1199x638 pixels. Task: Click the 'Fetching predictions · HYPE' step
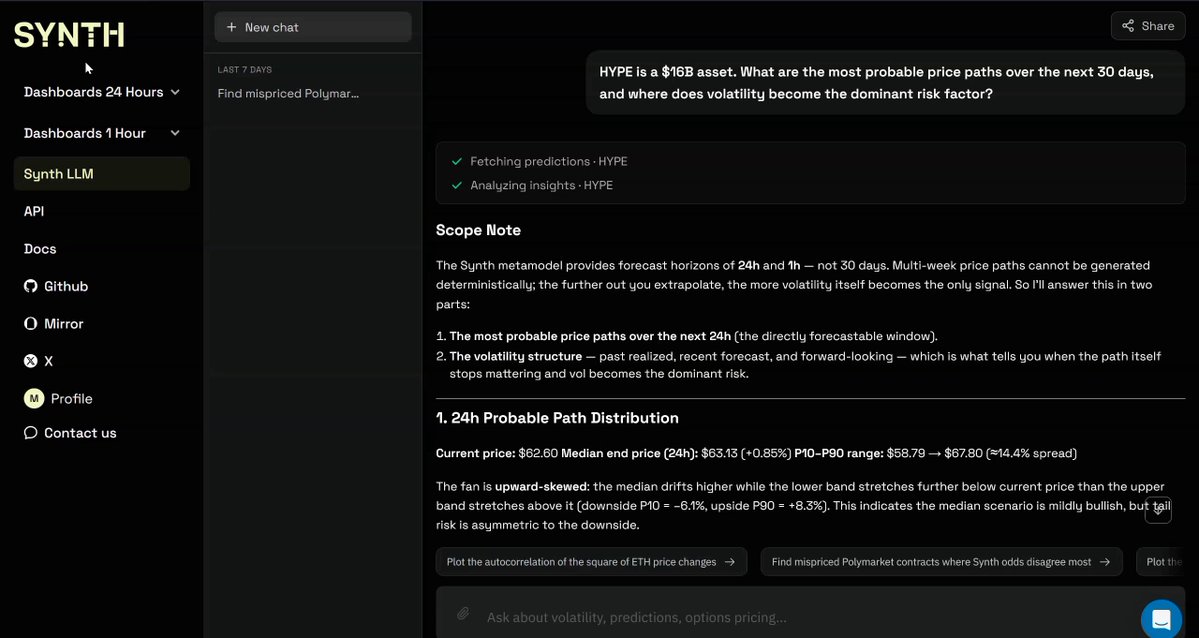(548, 161)
